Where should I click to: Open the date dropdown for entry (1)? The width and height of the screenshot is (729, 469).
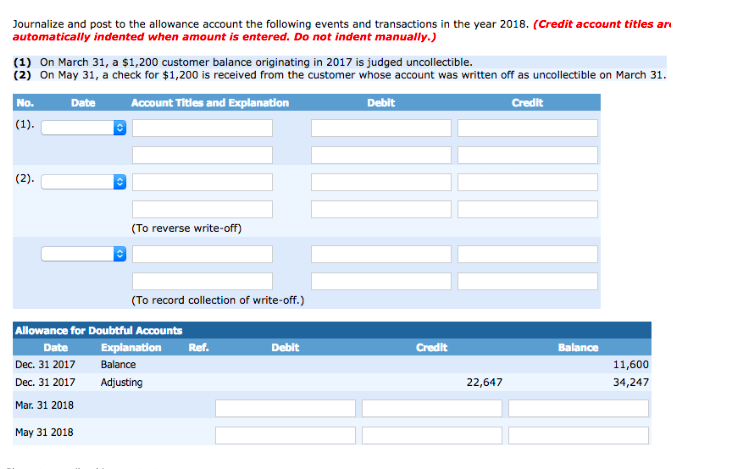point(83,127)
